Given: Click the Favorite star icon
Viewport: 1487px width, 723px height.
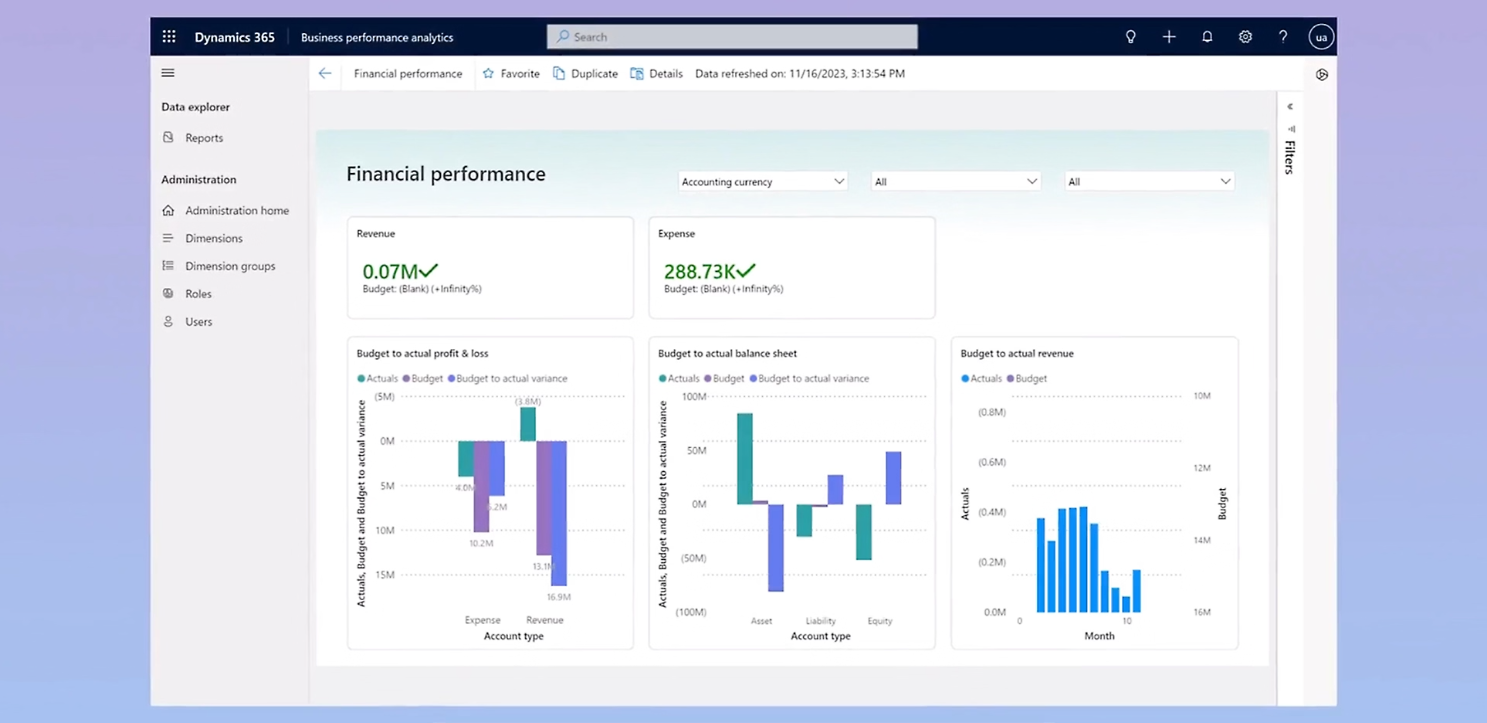Looking at the screenshot, I should (488, 73).
